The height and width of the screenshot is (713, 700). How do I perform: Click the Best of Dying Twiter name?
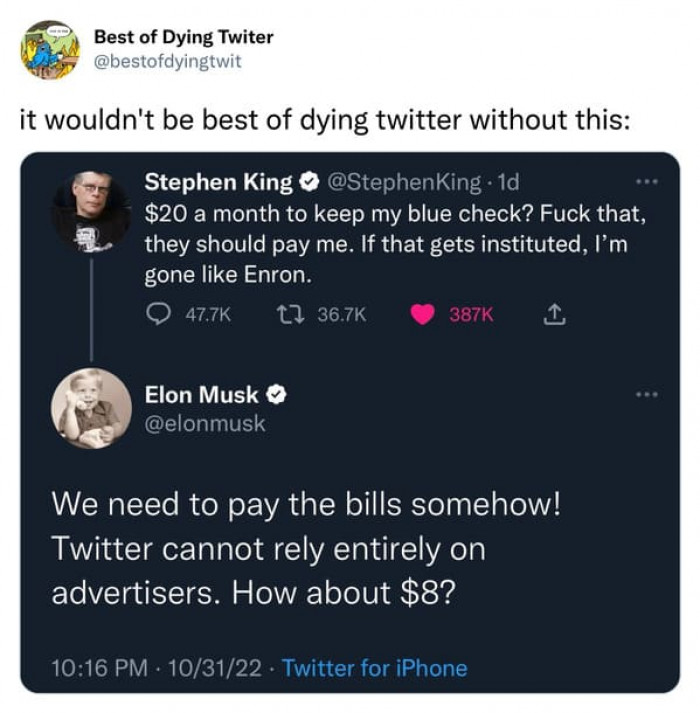[183, 37]
